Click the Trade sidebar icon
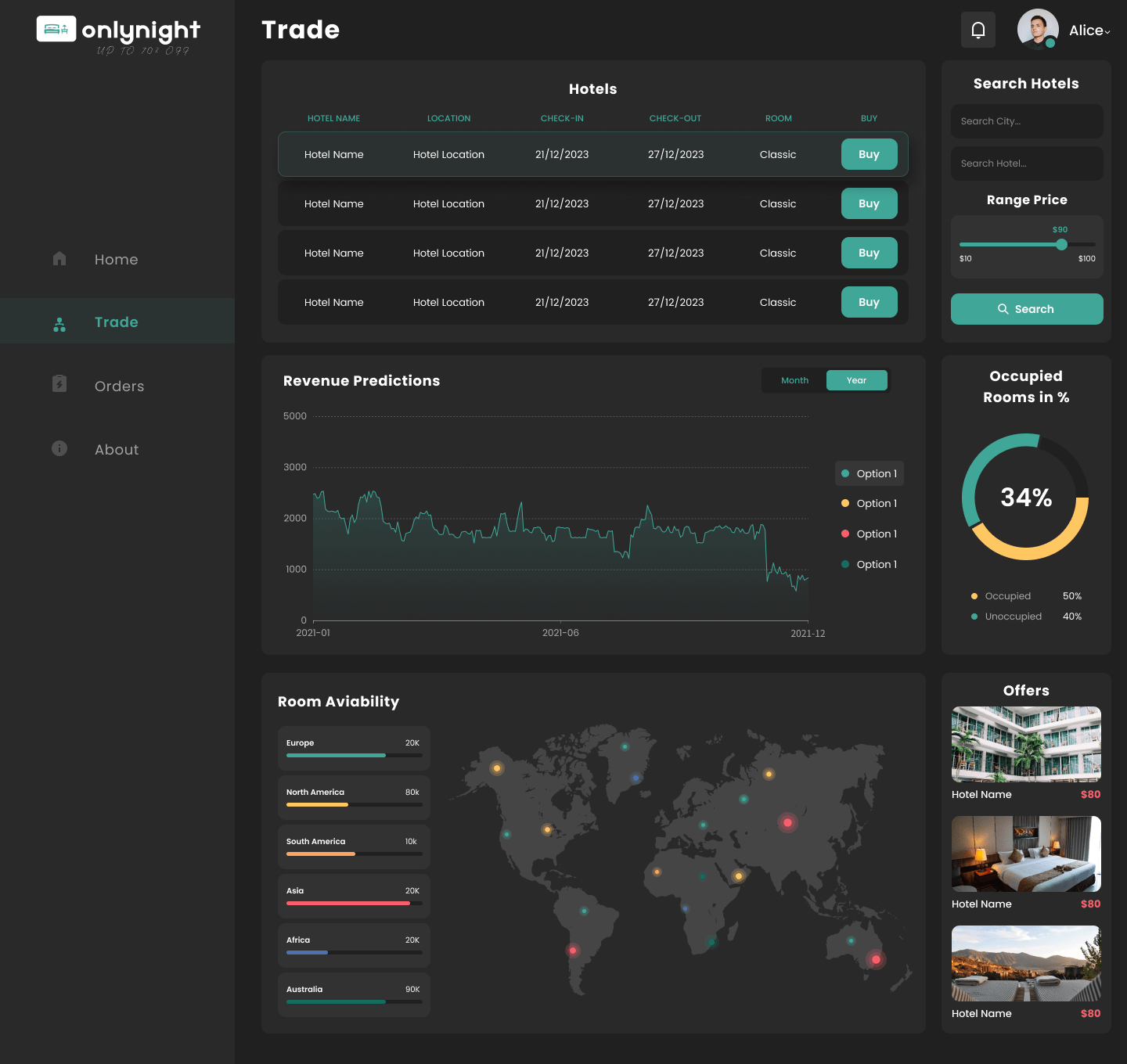The height and width of the screenshot is (1064, 1127). click(59, 323)
